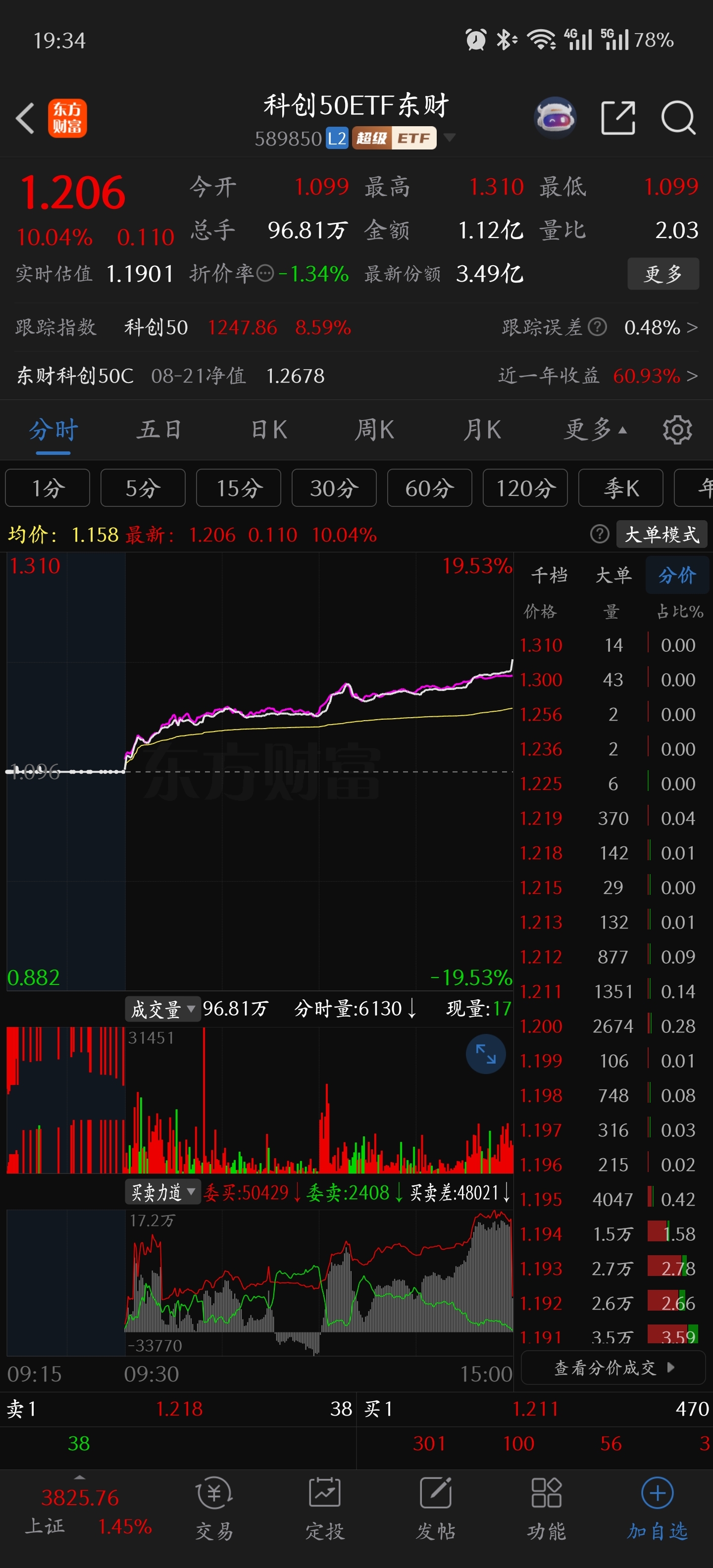Select the 季K period button
Image resolution: width=713 pixels, height=1568 pixels.
coord(621,488)
